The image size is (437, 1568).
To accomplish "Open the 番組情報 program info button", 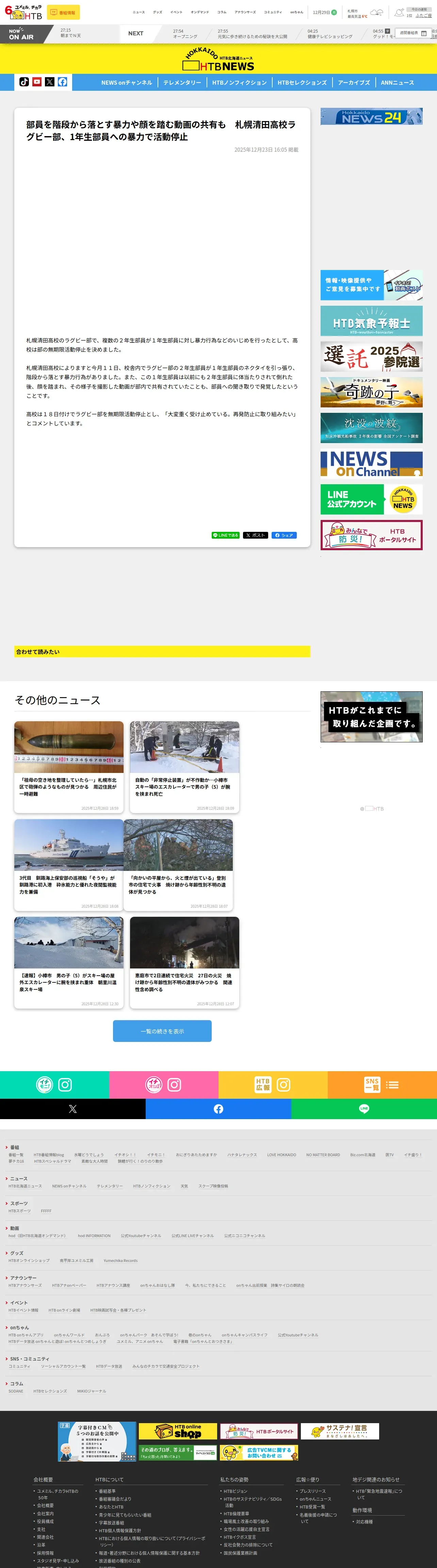I will coord(63,12).
